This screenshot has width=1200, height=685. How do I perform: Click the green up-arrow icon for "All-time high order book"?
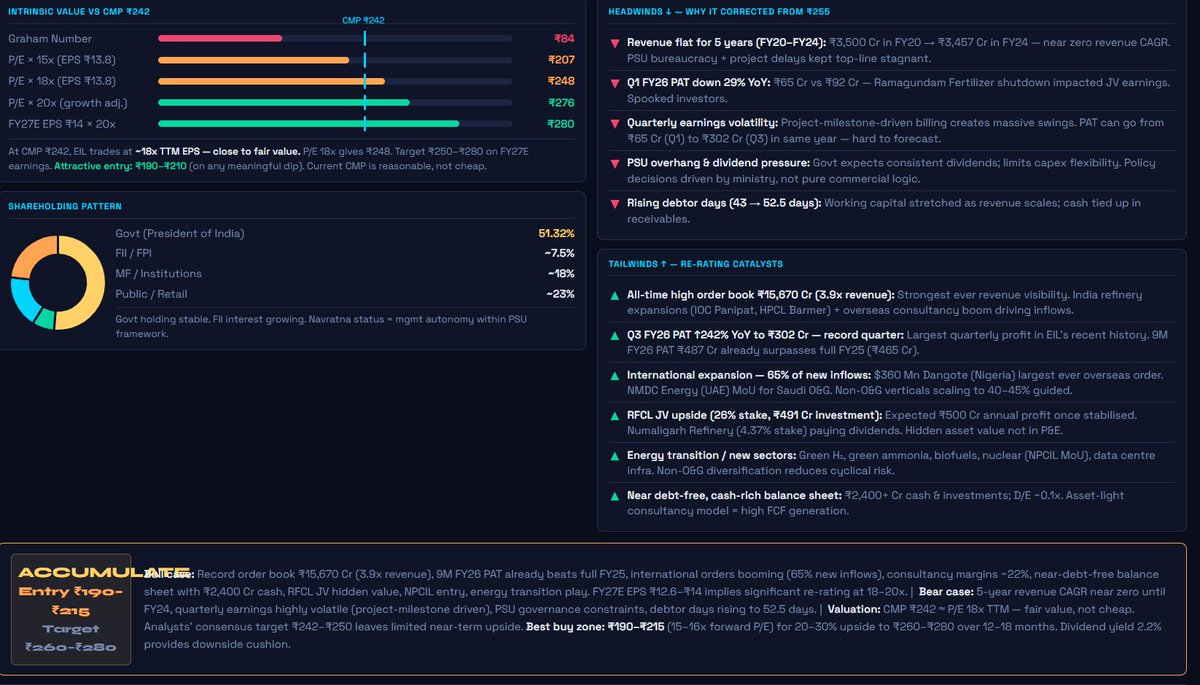pyautogui.click(x=613, y=295)
